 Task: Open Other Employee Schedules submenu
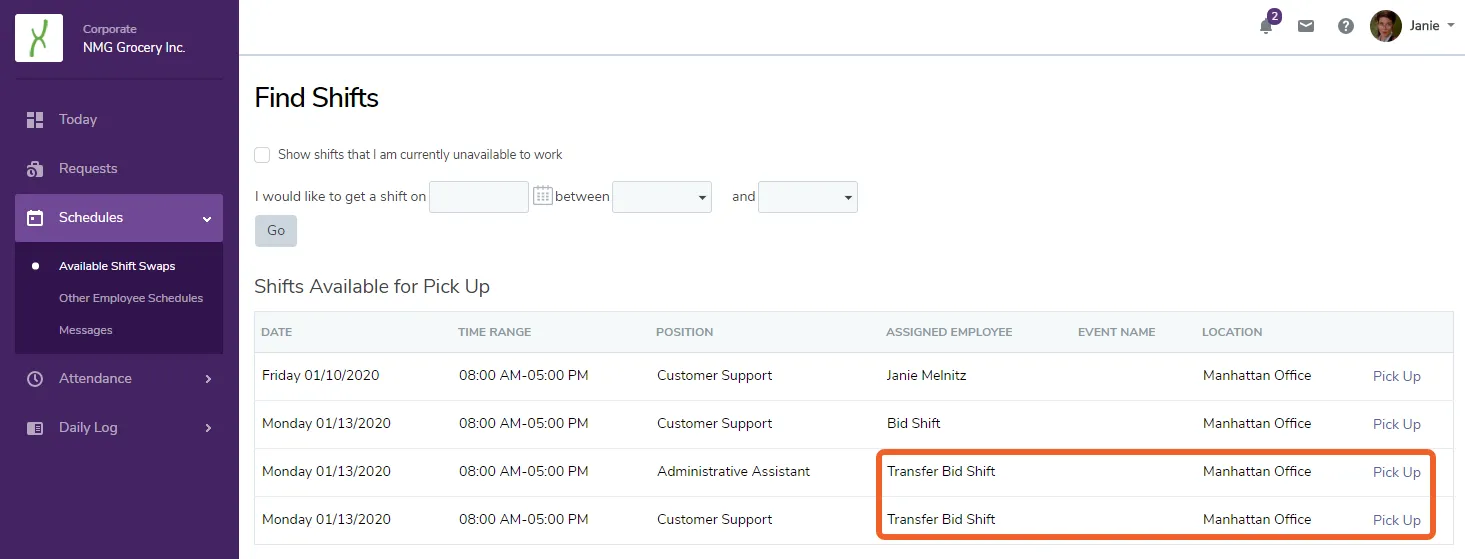tap(131, 298)
